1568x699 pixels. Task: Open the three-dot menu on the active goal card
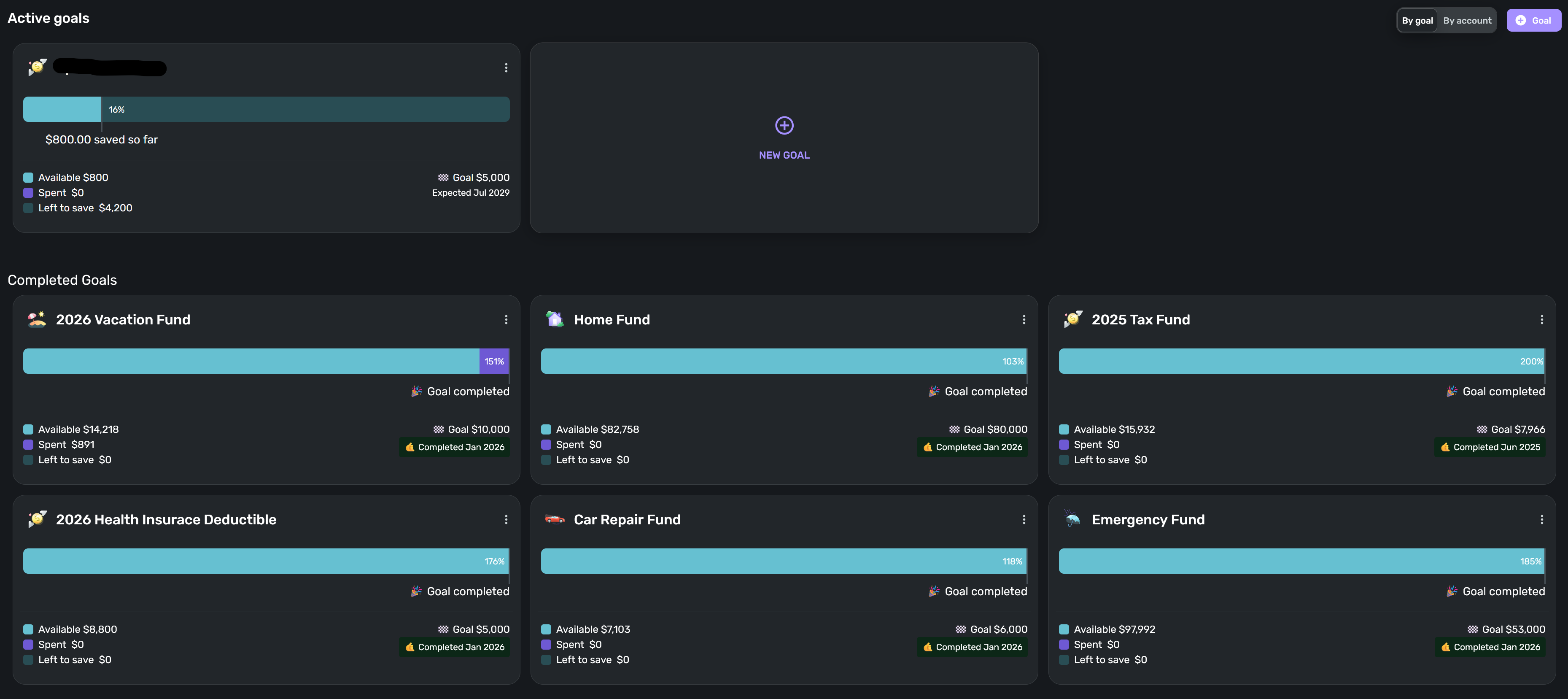coord(506,67)
